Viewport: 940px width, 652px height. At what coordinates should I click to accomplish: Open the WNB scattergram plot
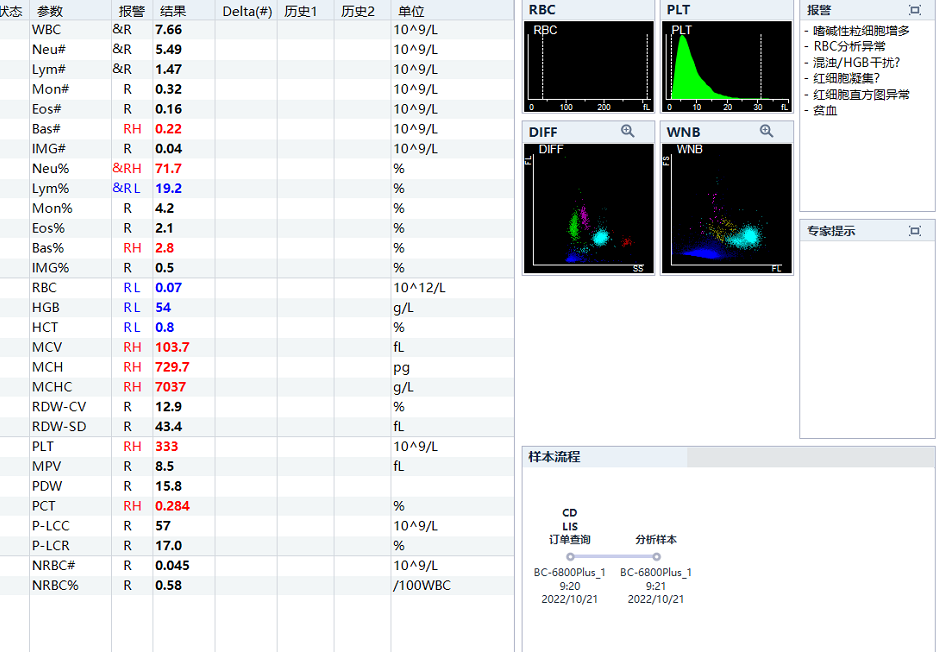pos(727,207)
